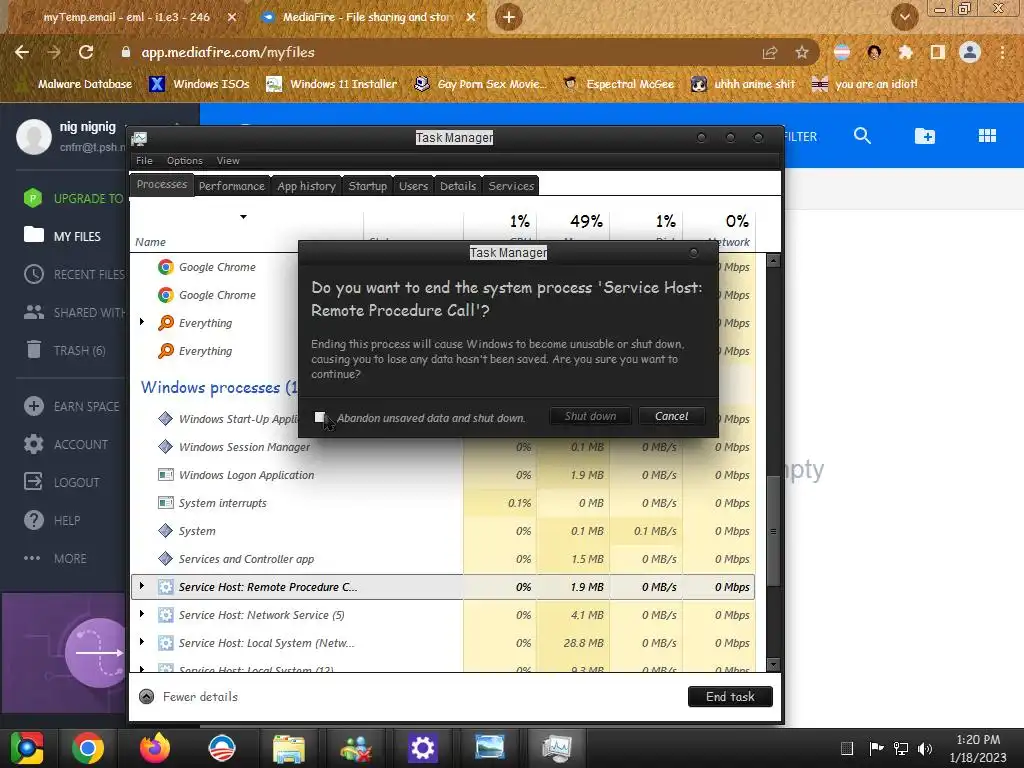The image size is (1024, 768).
Task: Select System interrupts row
Action: (x=443, y=503)
